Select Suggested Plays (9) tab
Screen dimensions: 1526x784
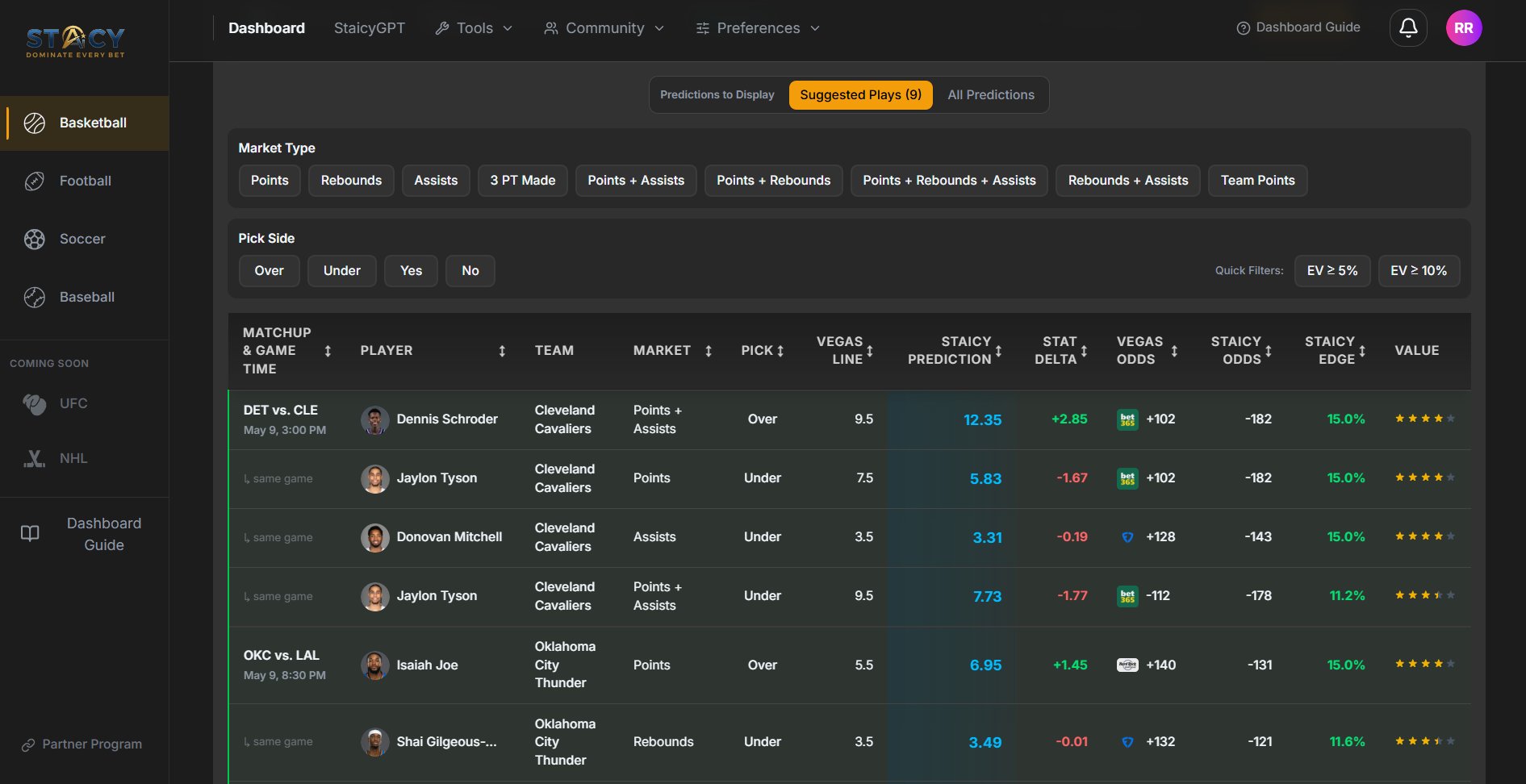click(861, 95)
